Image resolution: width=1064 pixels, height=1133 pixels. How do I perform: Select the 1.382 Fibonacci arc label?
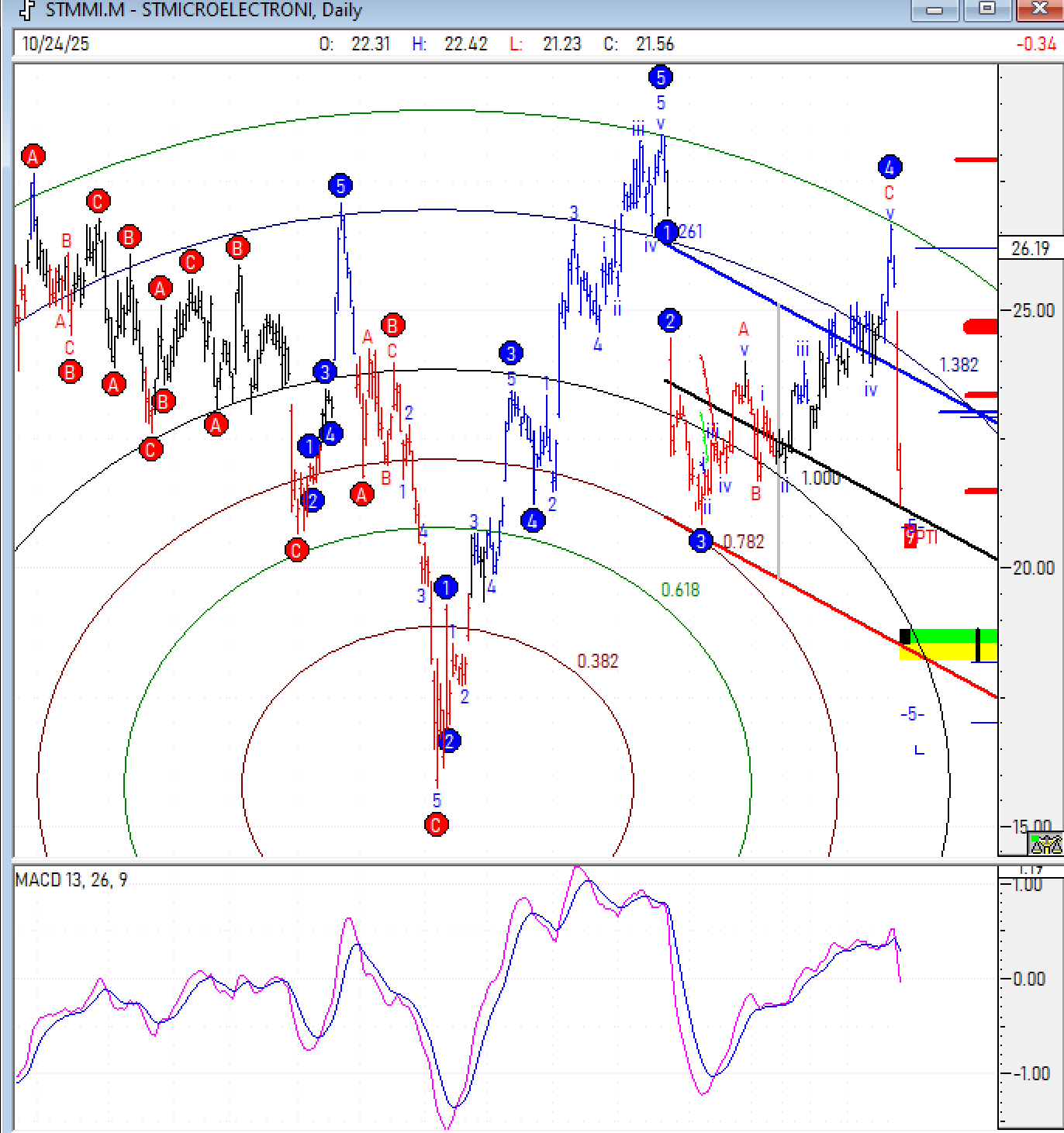[959, 364]
